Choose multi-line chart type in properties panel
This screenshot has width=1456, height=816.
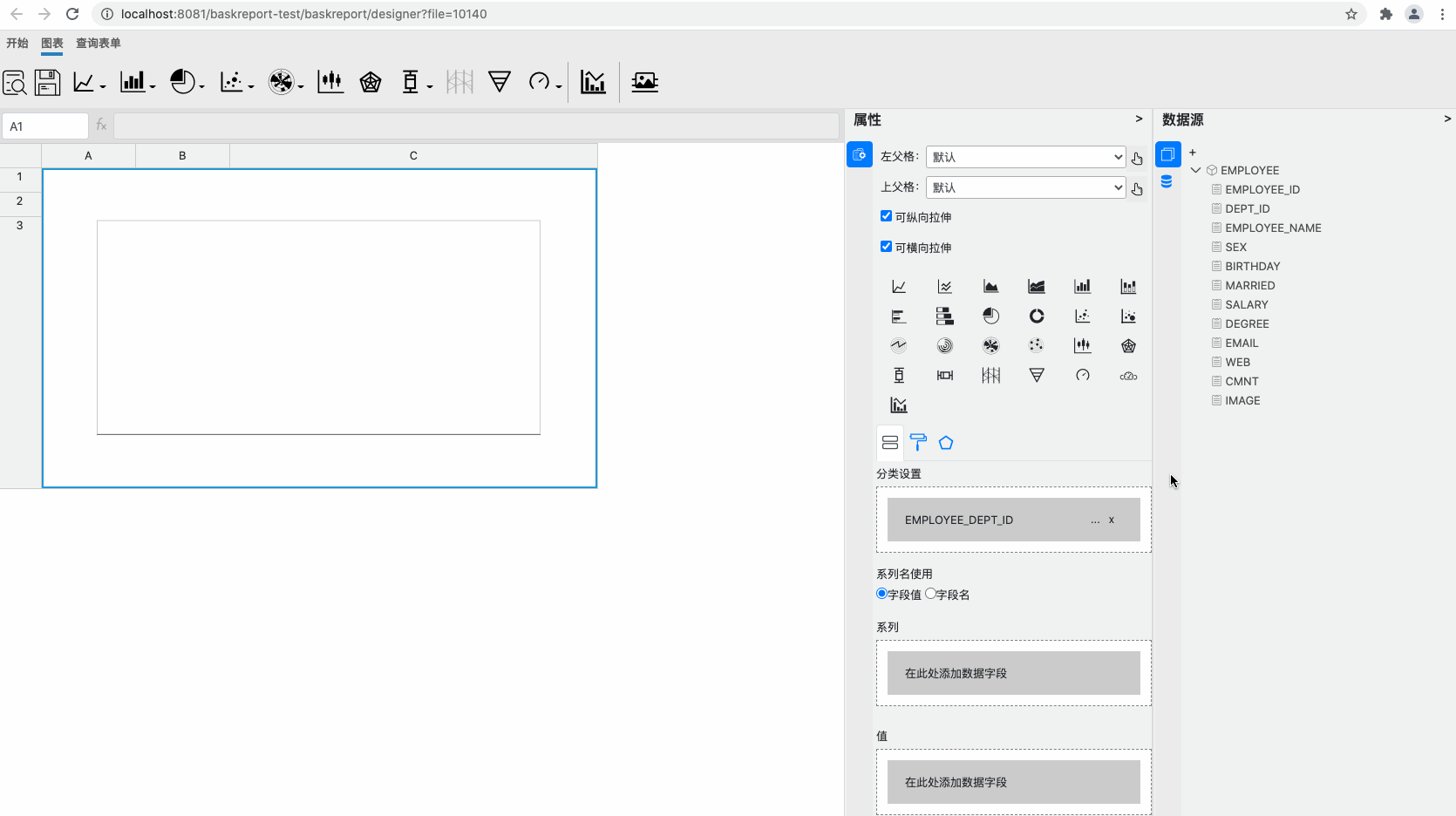click(x=945, y=287)
